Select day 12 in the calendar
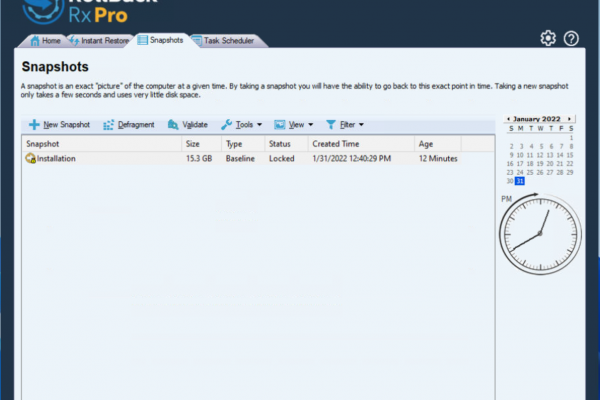This screenshot has width=600, height=400. [x=540, y=155]
